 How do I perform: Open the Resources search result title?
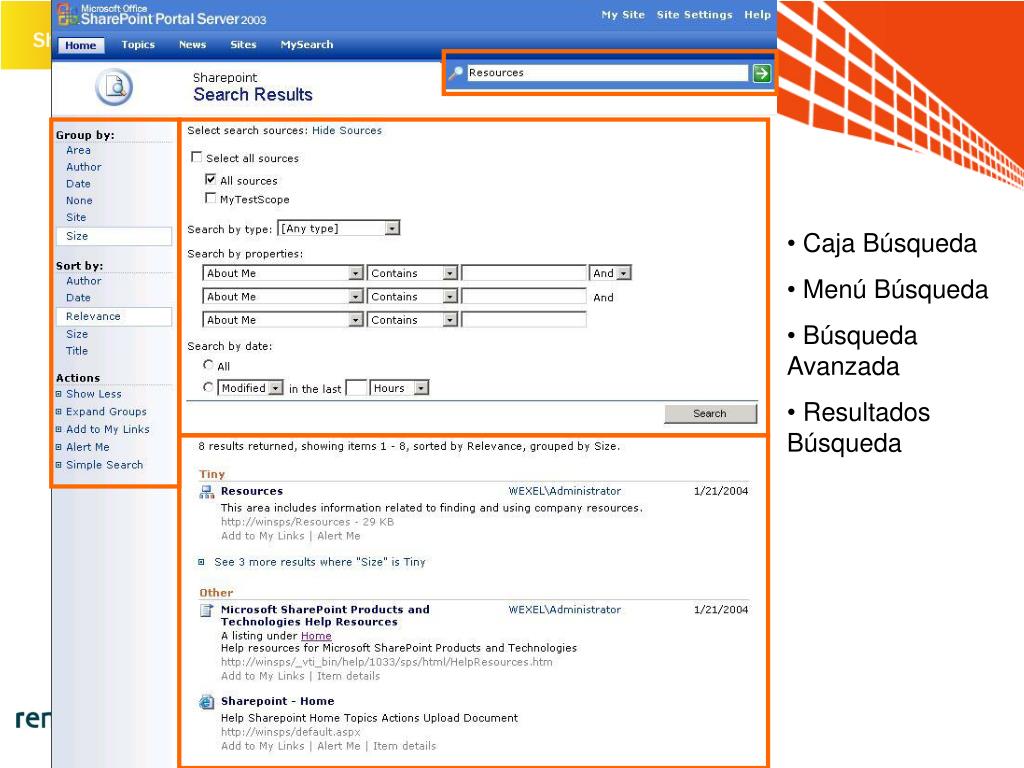click(x=252, y=492)
